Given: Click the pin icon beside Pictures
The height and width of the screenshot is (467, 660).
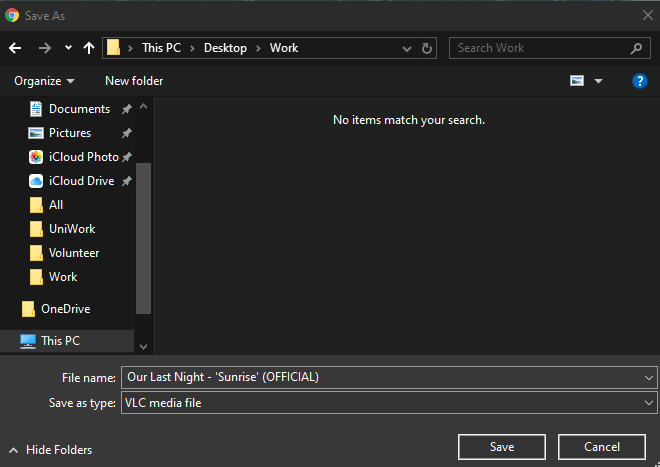Looking at the screenshot, I should click(127, 133).
